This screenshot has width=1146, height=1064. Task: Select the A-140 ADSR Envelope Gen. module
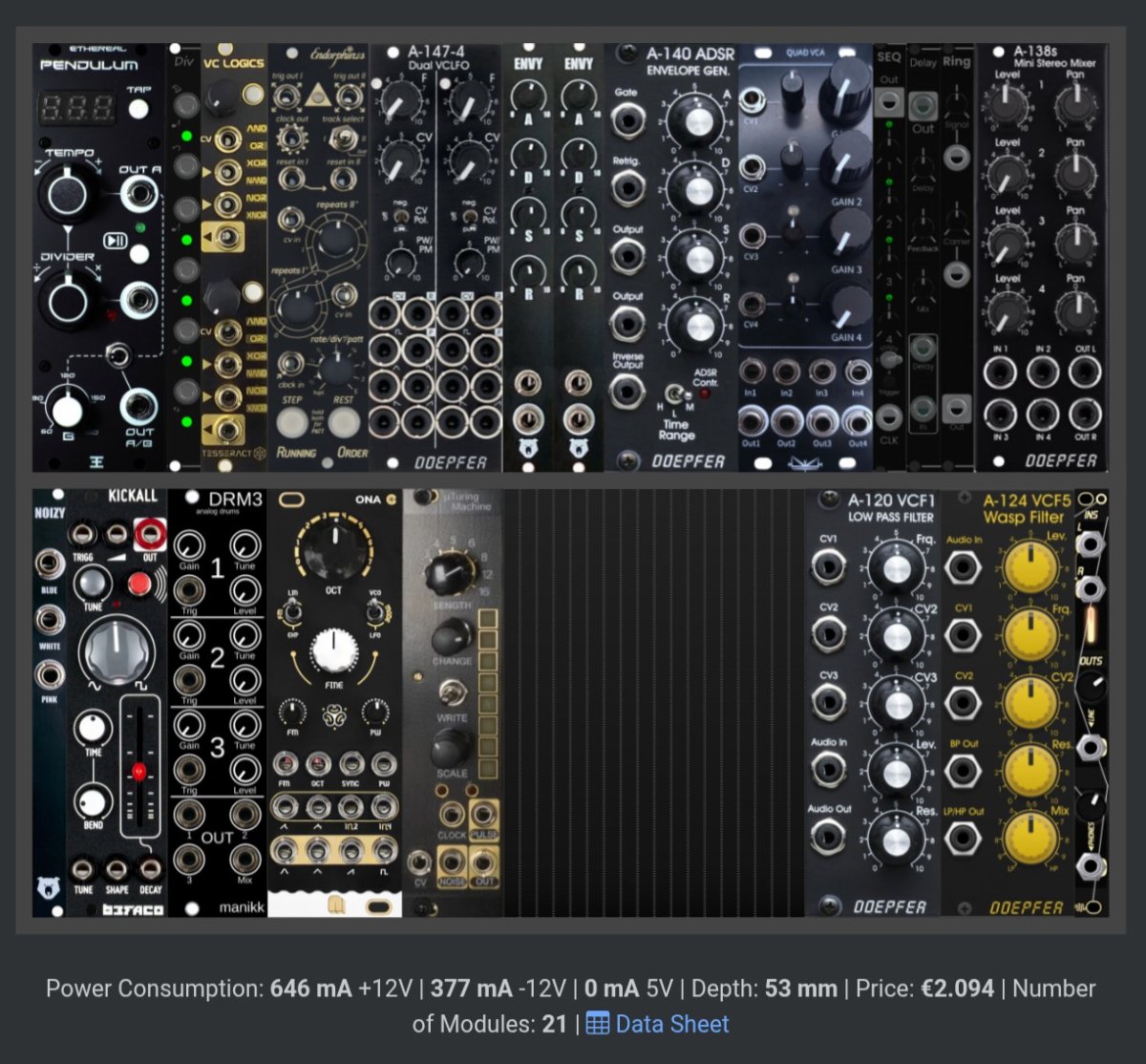pos(671,257)
